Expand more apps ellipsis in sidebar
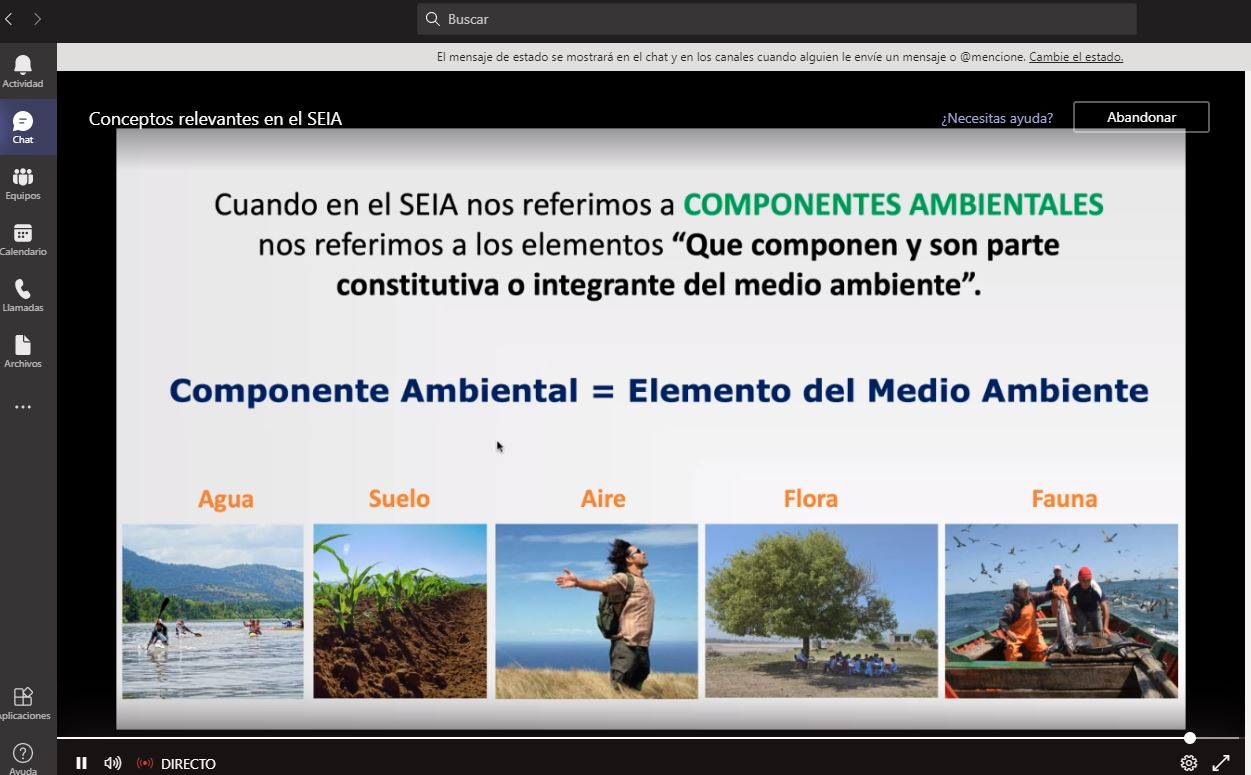Viewport: 1251px width, 775px height. (x=23, y=407)
